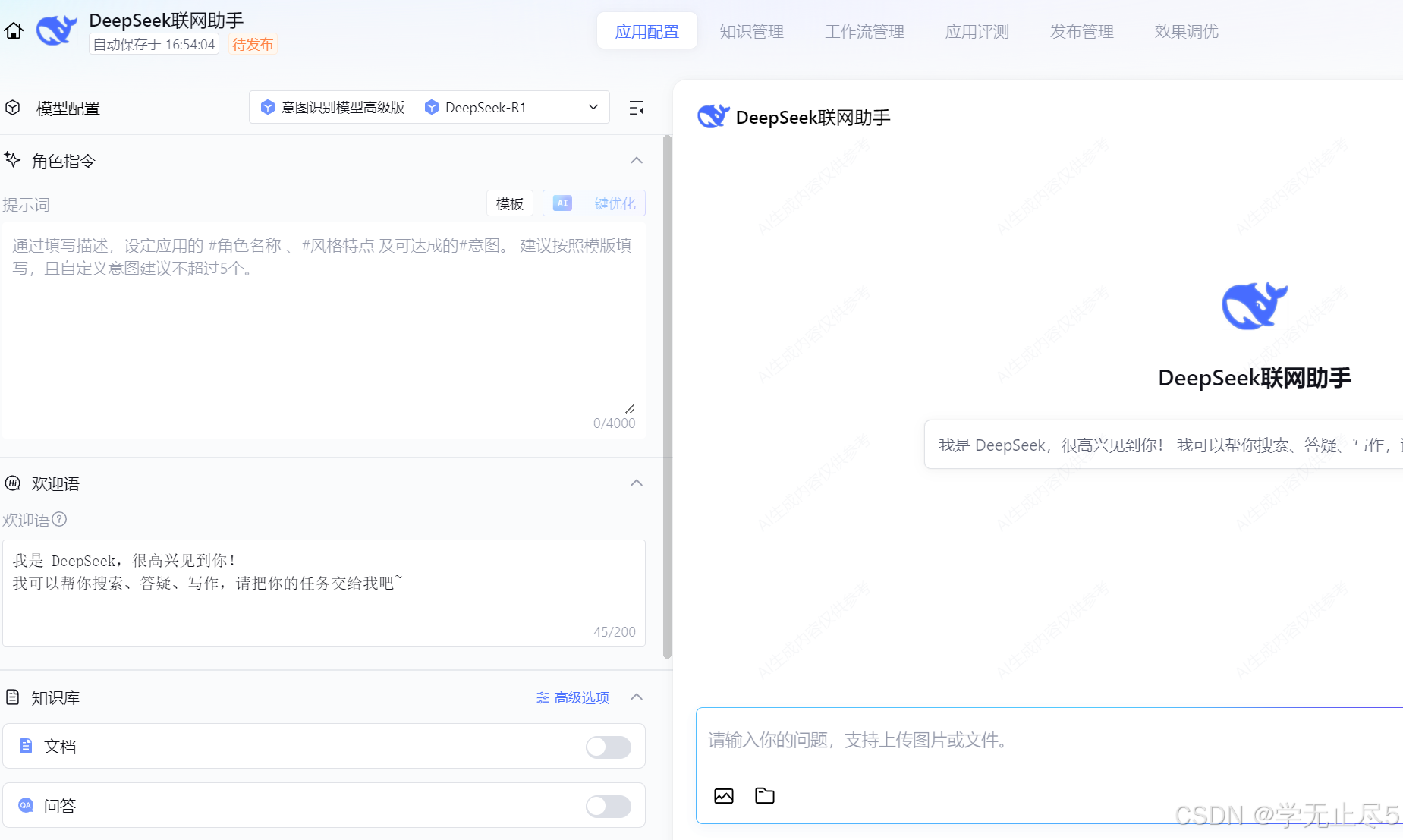Click the home icon
The width and height of the screenshot is (1403, 840).
(x=14, y=31)
